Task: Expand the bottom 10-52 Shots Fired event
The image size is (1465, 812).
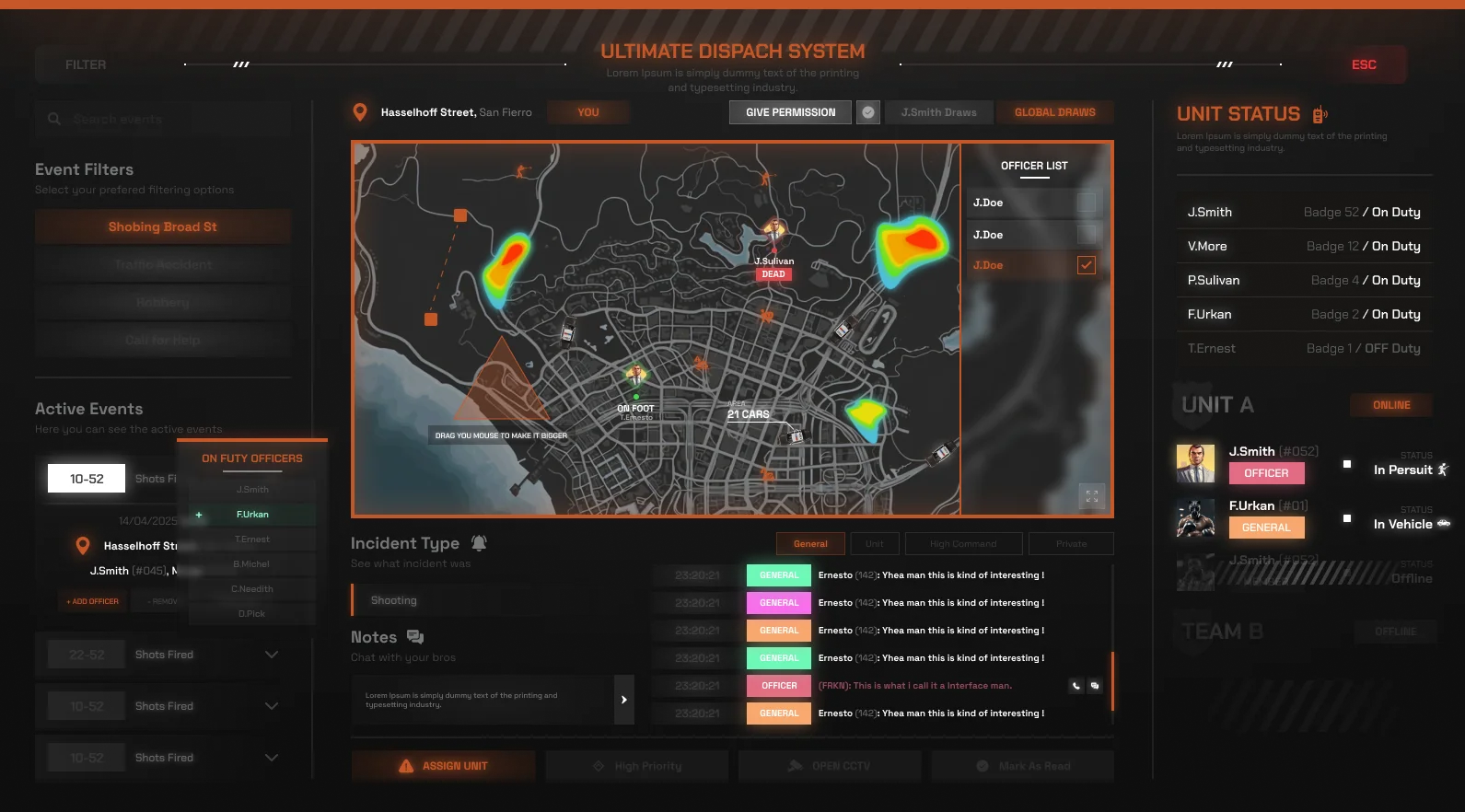Action: pos(272,758)
